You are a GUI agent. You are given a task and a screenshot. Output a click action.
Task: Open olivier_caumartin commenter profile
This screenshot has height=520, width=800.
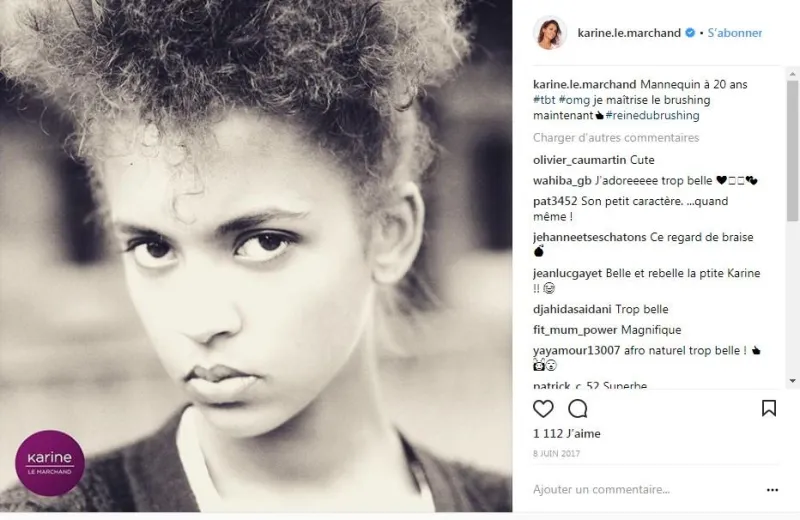point(579,160)
